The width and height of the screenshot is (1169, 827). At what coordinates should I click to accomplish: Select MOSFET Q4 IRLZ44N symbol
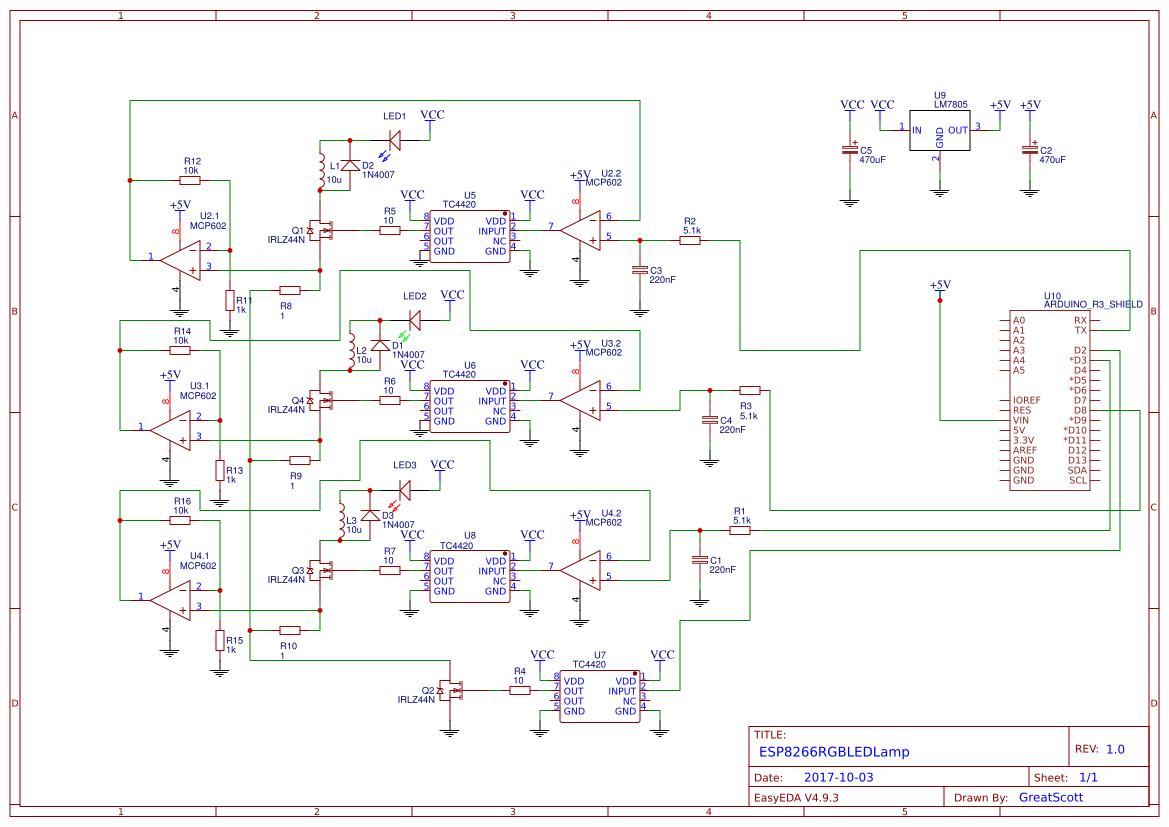click(322, 400)
